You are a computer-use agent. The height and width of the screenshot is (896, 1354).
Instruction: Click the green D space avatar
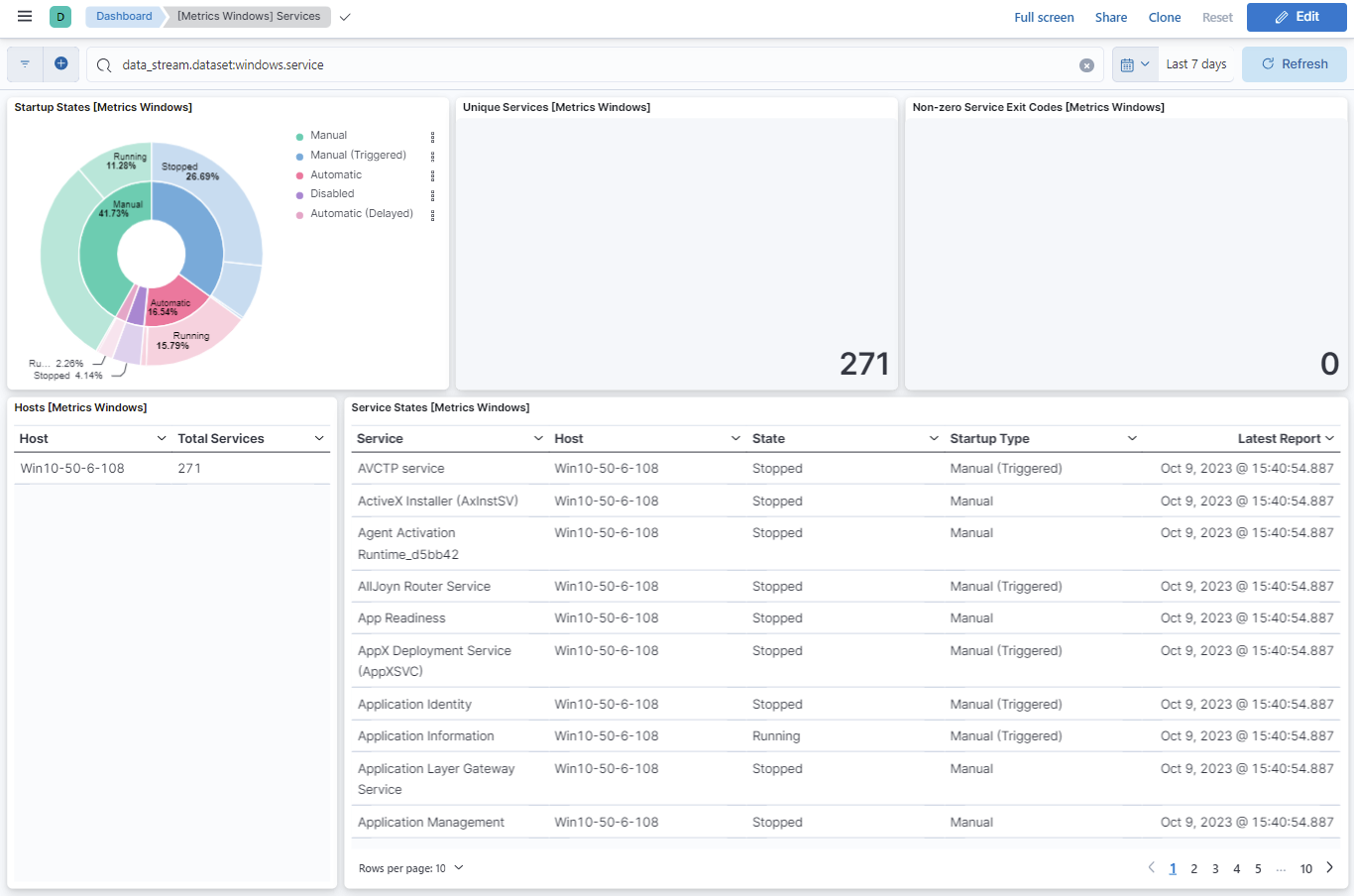point(60,17)
